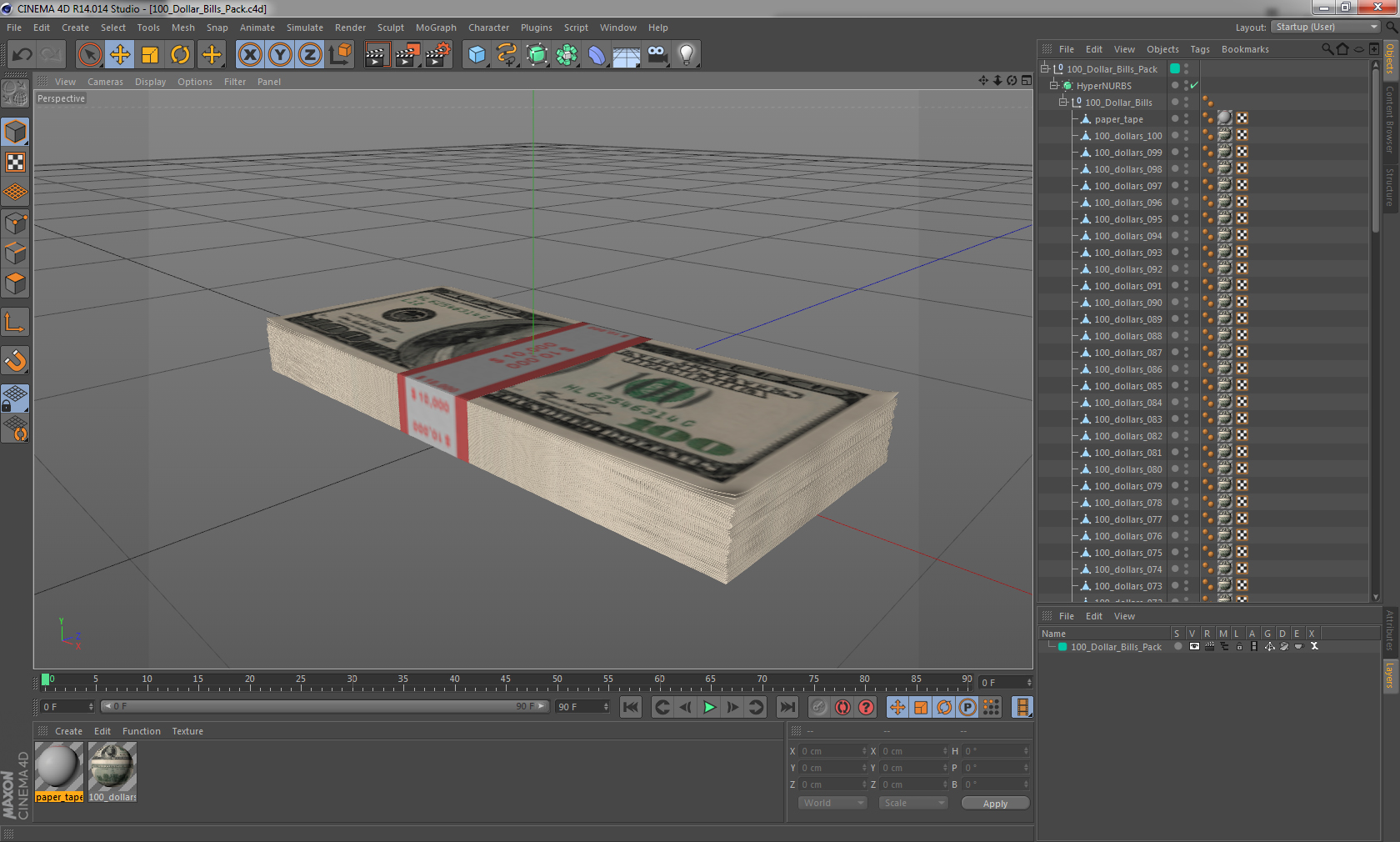The image size is (1400, 842).
Task: Switch to Texture mode
Action: click(15, 163)
